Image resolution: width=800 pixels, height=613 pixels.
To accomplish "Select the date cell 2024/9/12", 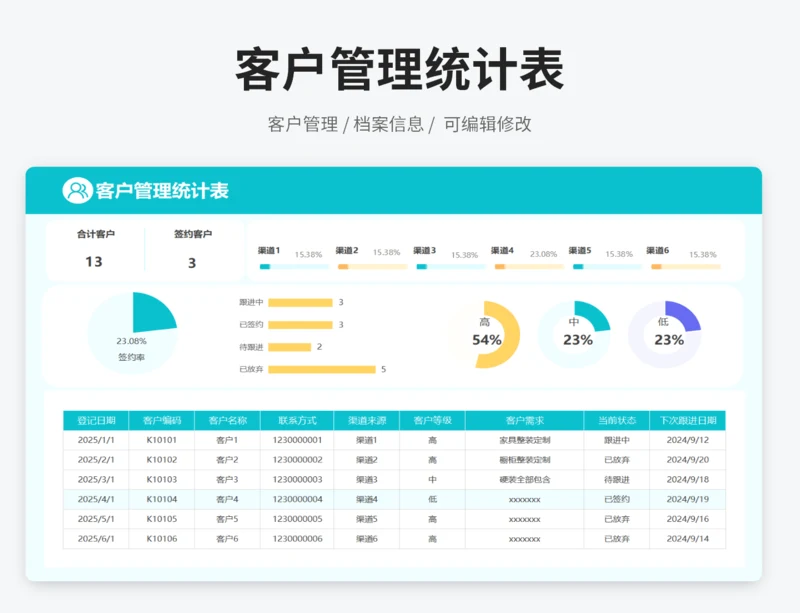I will pyautogui.click(x=688, y=440).
